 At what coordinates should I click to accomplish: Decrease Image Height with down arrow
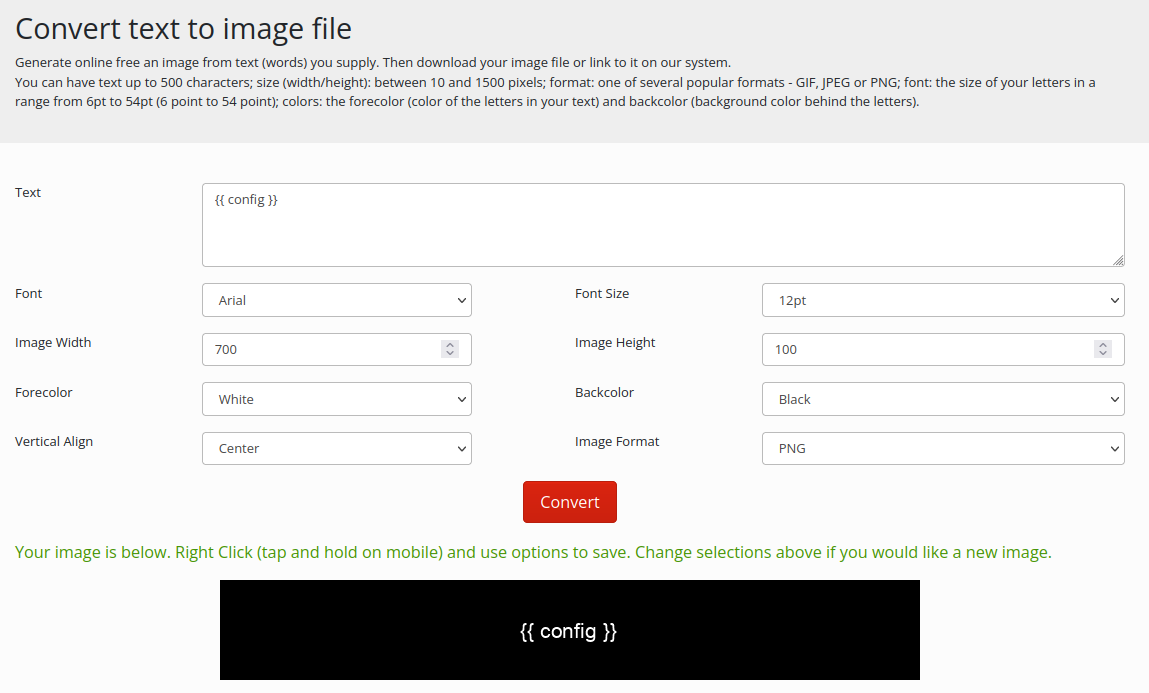(1103, 354)
